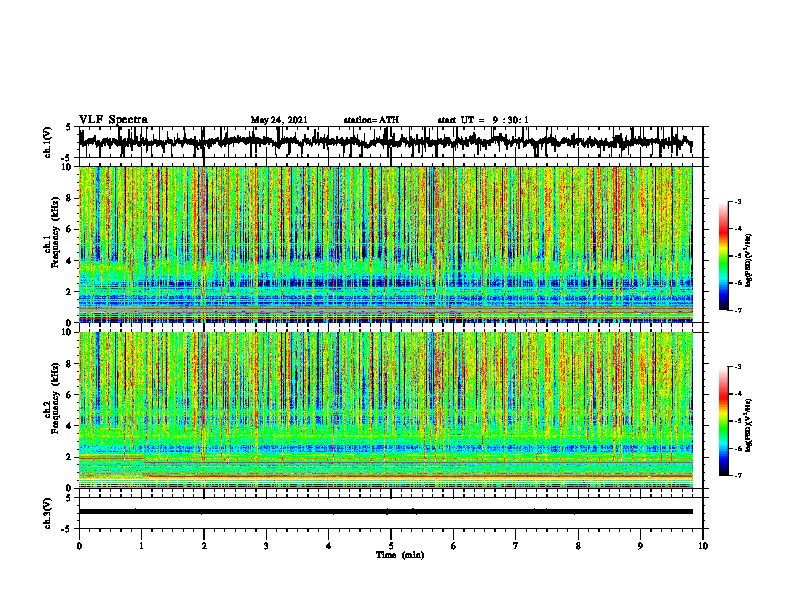Click time axis tick label '6'

454,546
